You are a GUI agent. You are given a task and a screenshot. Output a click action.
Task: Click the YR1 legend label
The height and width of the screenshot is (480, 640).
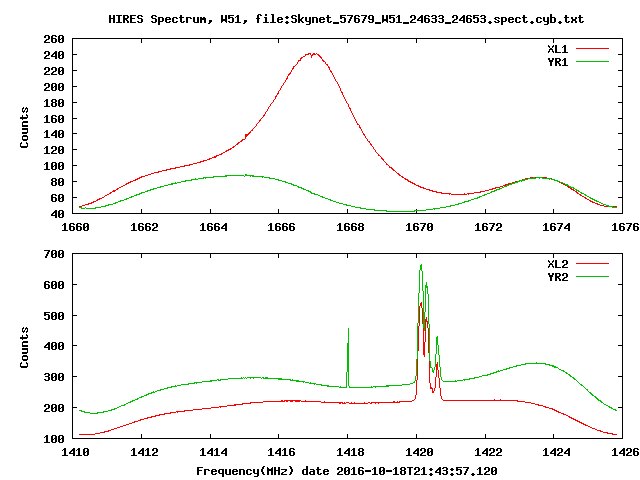pyautogui.click(x=558, y=62)
